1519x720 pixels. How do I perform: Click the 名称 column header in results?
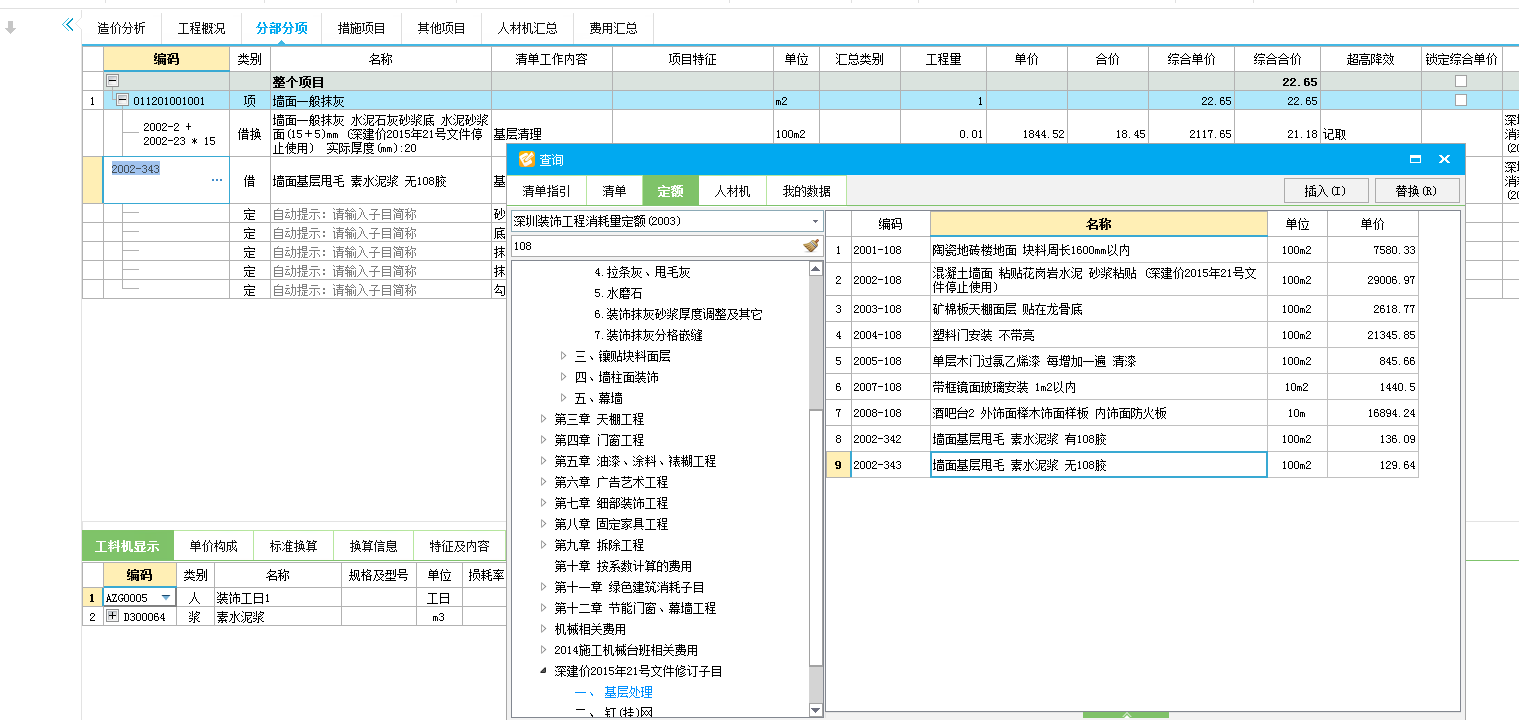tap(1098, 224)
